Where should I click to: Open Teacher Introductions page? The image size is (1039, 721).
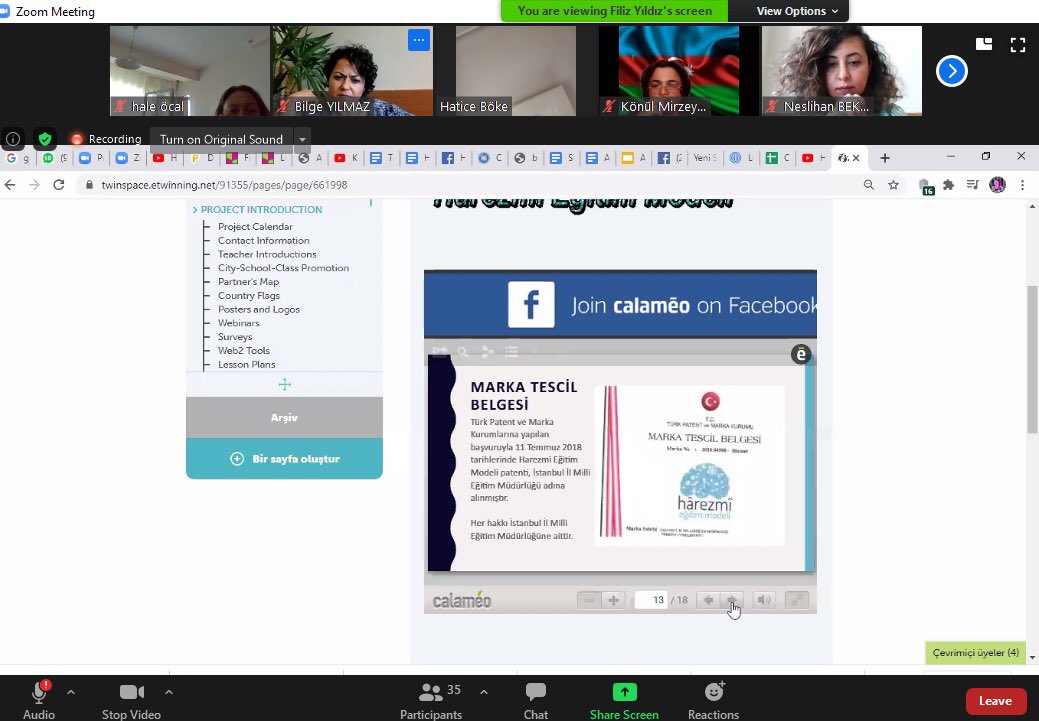coord(267,254)
